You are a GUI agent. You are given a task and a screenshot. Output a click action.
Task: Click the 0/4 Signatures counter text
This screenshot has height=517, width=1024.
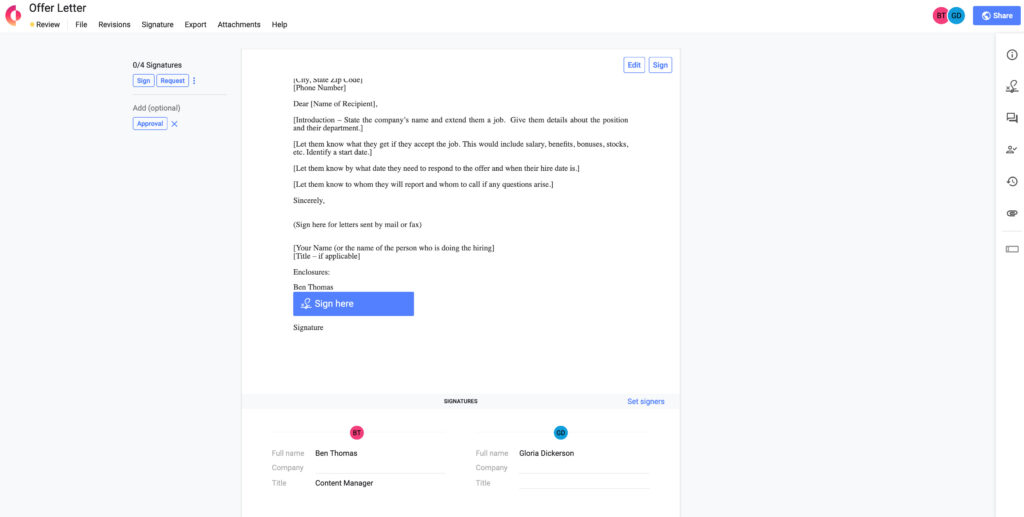(157, 65)
